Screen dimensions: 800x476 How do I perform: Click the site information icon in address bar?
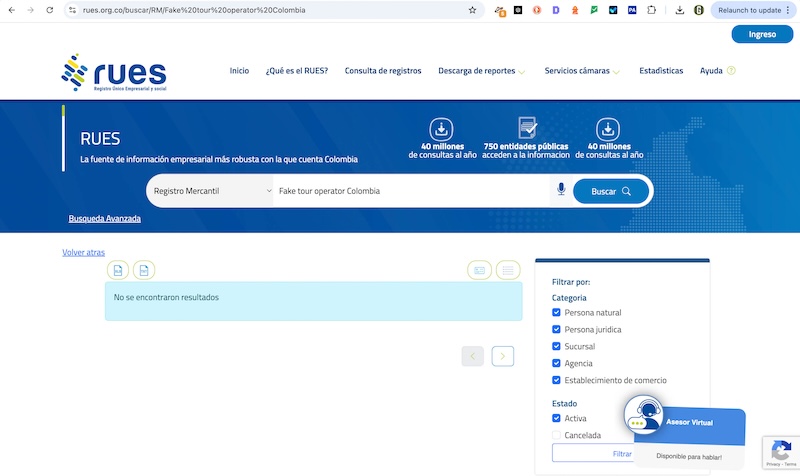click(72, 10)
